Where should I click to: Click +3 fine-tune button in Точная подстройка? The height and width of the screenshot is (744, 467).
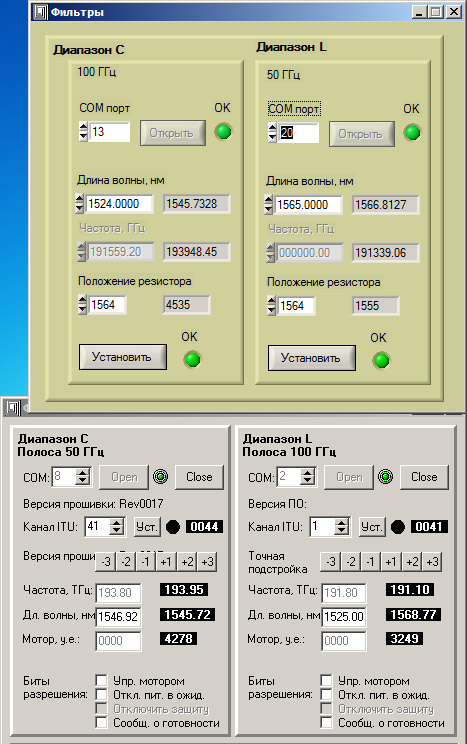coord(432,562)
